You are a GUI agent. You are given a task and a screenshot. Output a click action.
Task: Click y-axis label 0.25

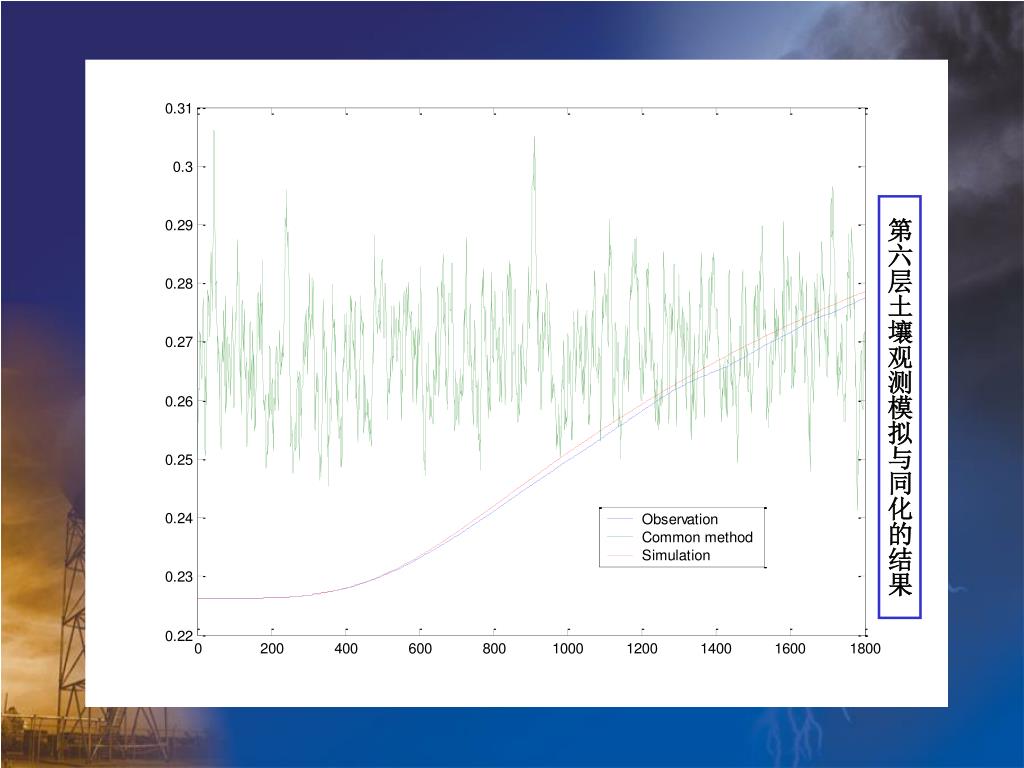coord(178,460)
